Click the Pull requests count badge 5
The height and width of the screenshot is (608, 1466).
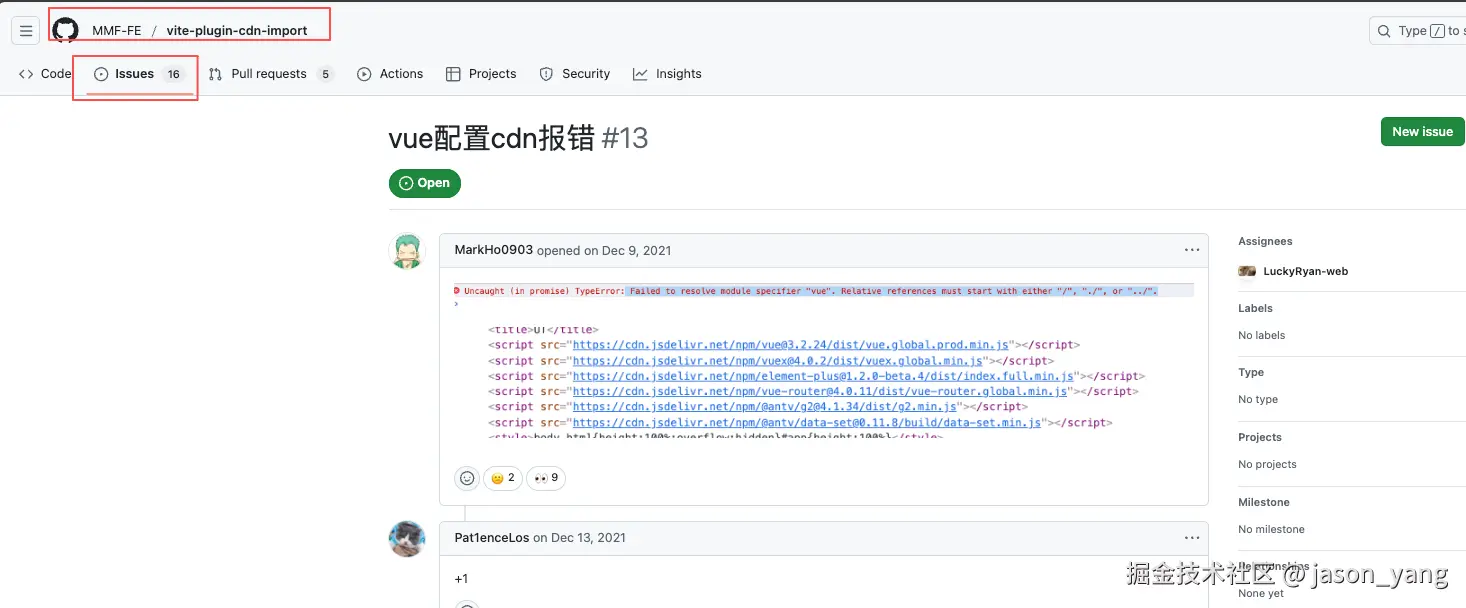click(324, 74)
